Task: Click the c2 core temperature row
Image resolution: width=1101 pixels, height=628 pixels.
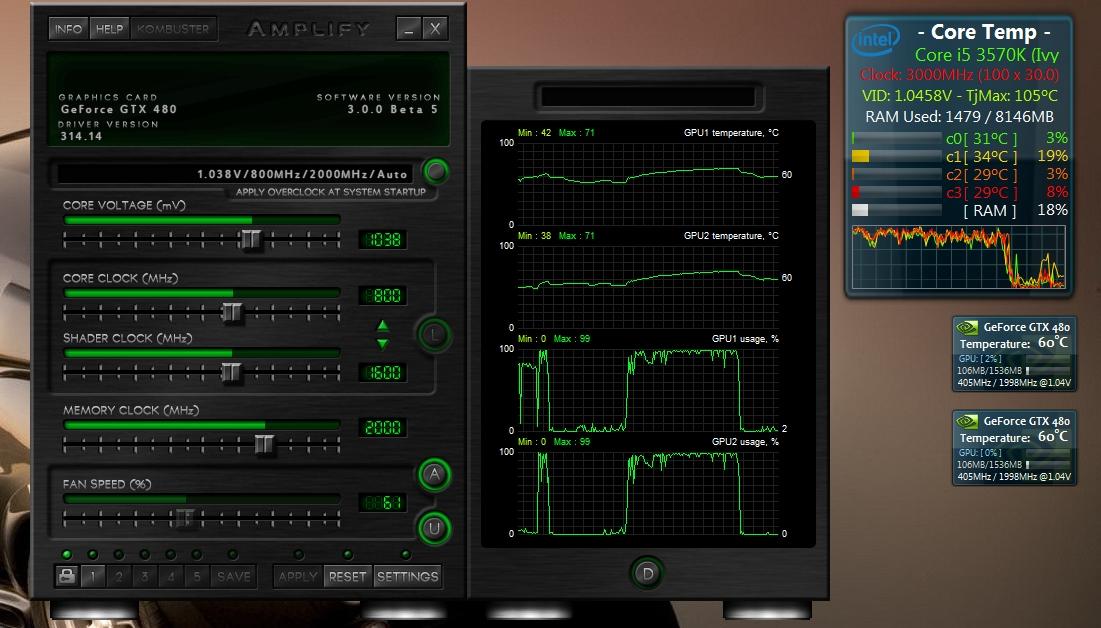Action: click(959, 174)
